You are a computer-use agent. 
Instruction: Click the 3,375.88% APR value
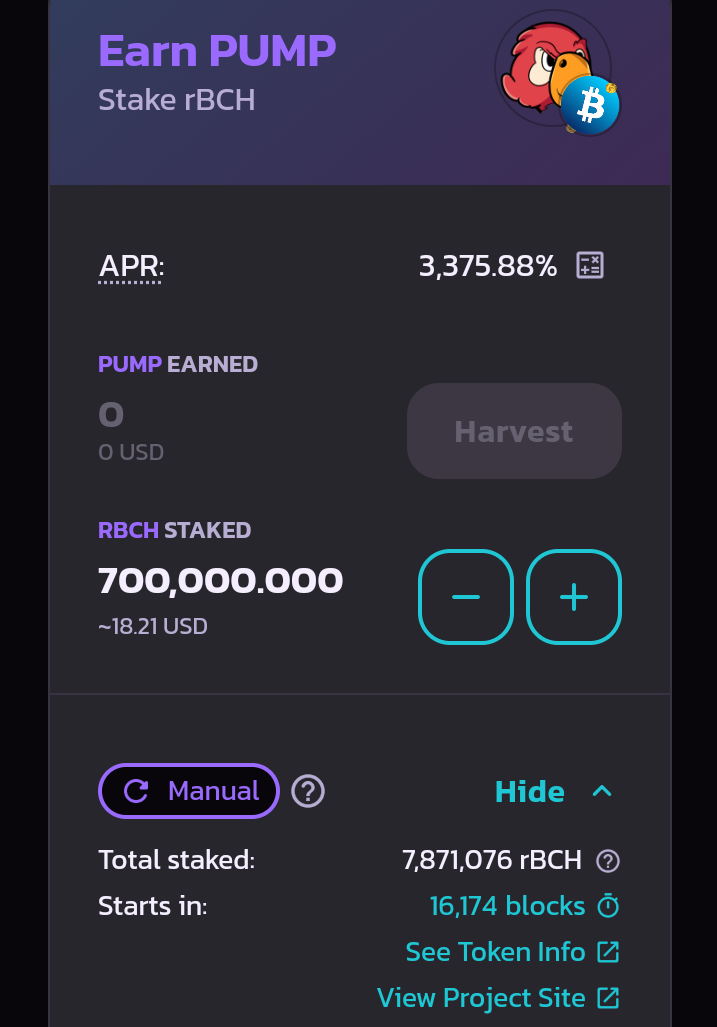(488, 266)
